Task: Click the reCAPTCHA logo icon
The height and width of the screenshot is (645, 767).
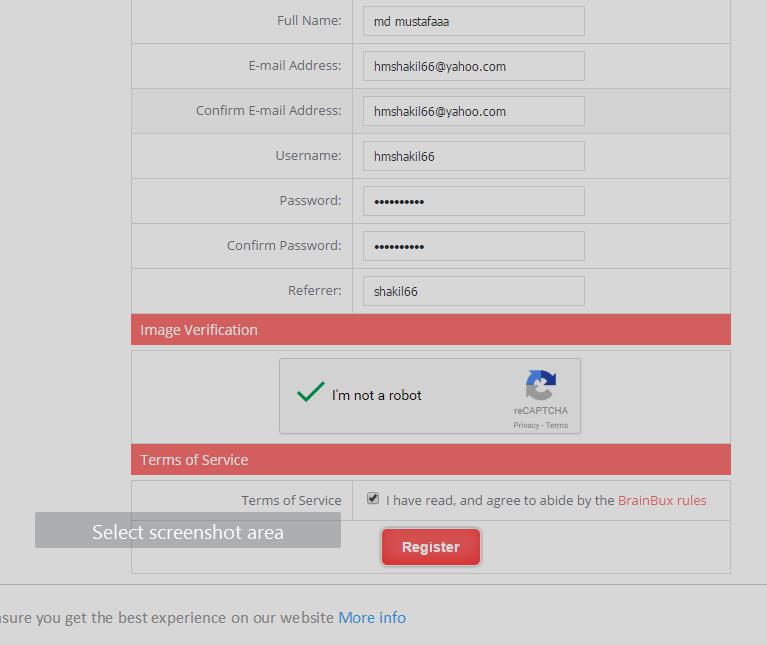Action: (540, 385)
